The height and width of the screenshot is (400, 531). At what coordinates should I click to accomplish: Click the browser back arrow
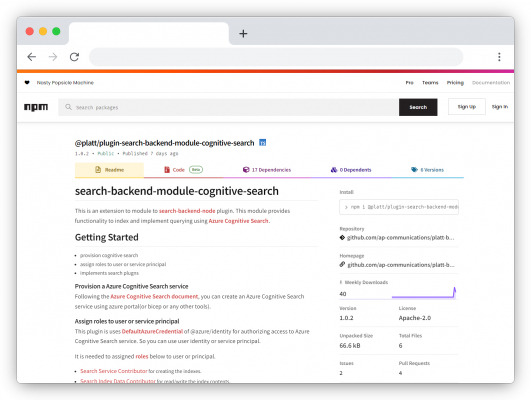coord(31,57)
